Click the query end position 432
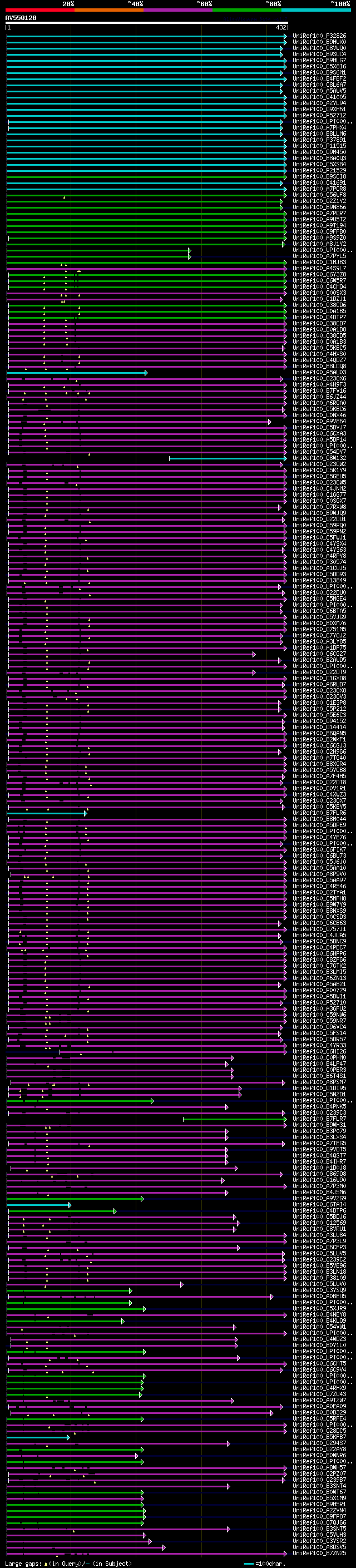 pos(281,27)
